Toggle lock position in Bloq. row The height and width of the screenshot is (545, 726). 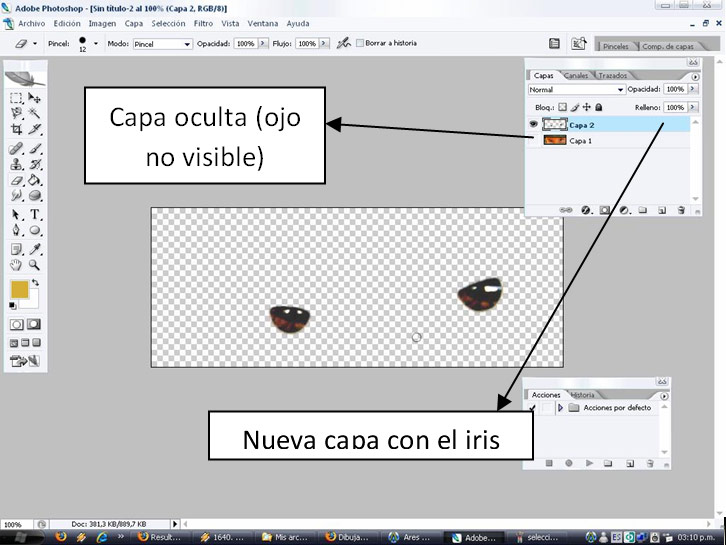coord(587,107)
